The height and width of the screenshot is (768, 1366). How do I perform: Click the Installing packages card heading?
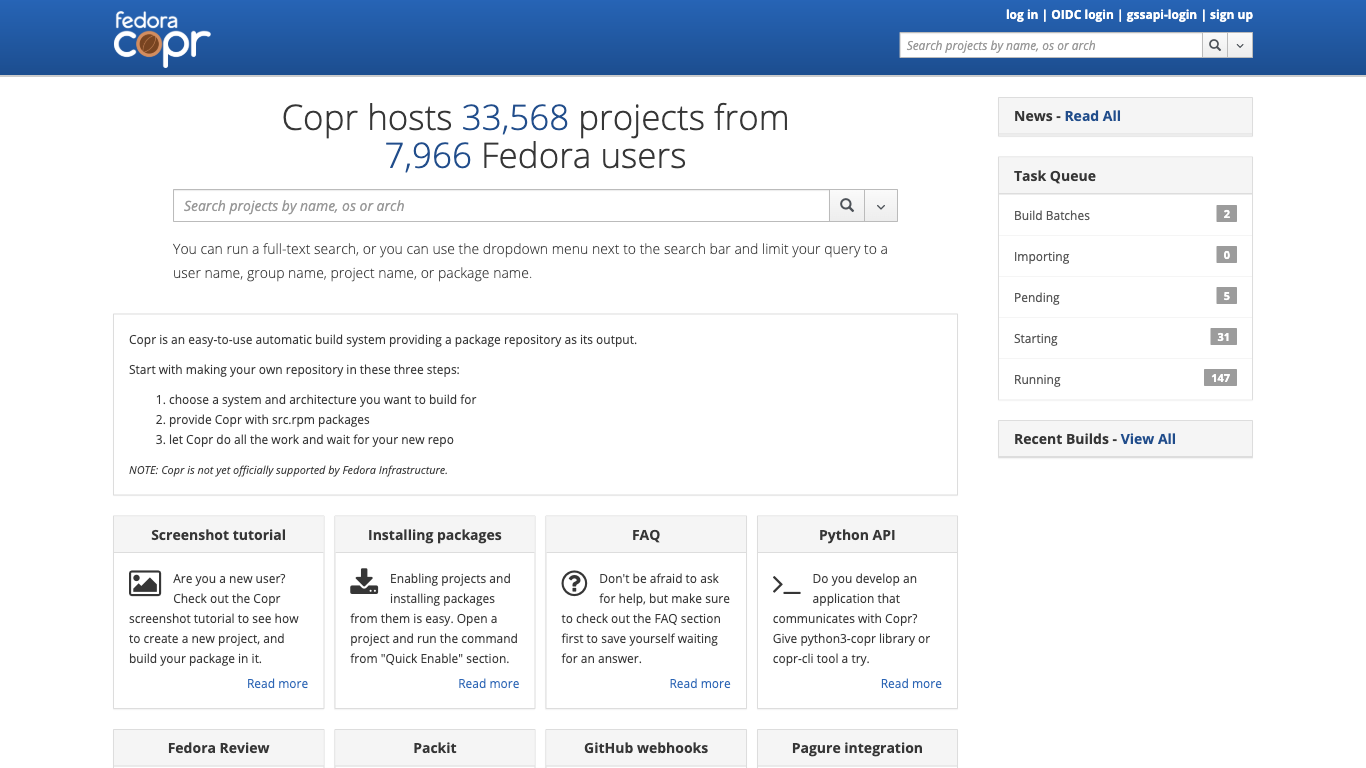click(435, 535)
